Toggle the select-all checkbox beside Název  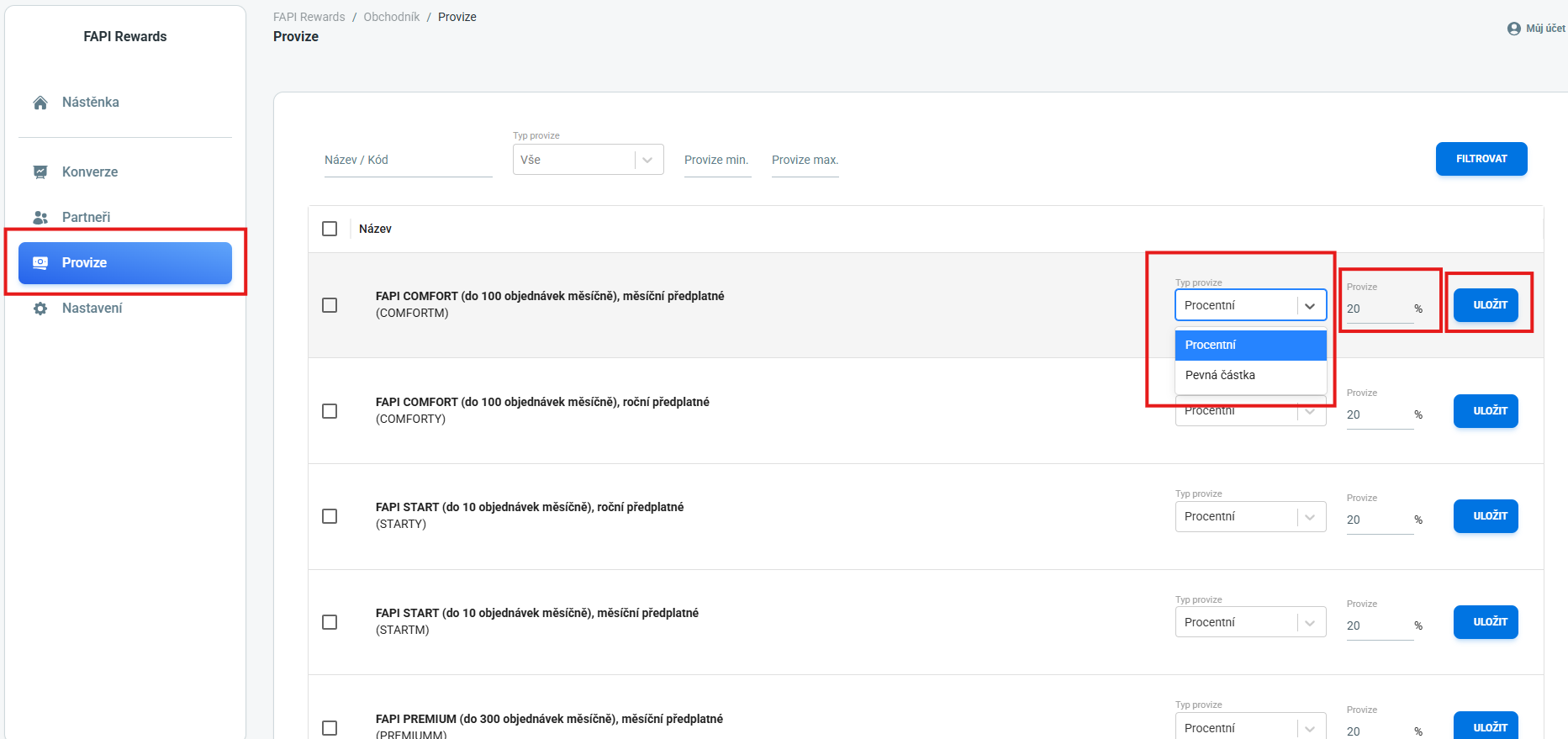[330, 229]
